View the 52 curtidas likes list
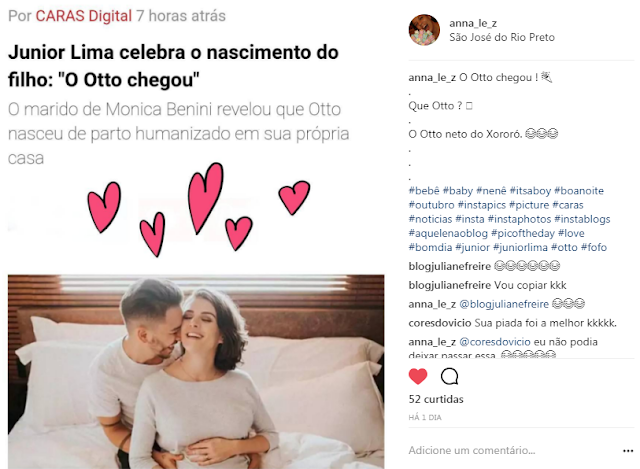 (436, 399)
